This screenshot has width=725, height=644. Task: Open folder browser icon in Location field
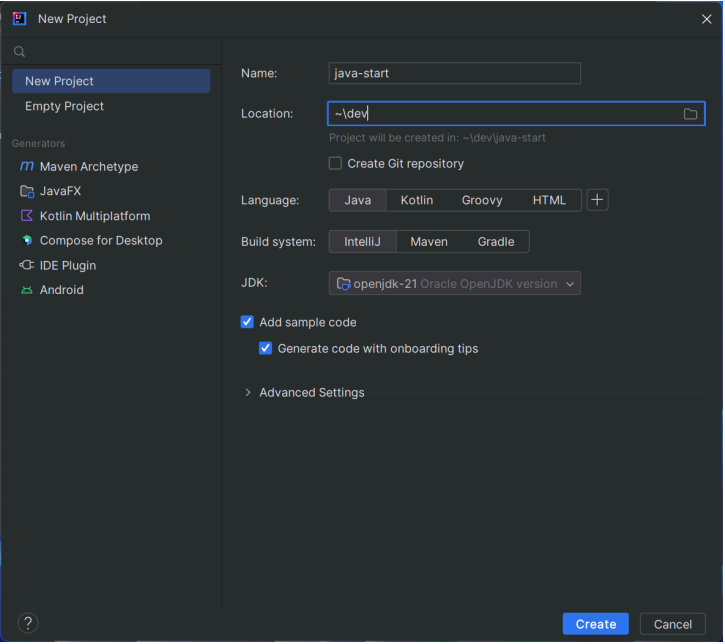pyautogui.click(x=690, y=114)
